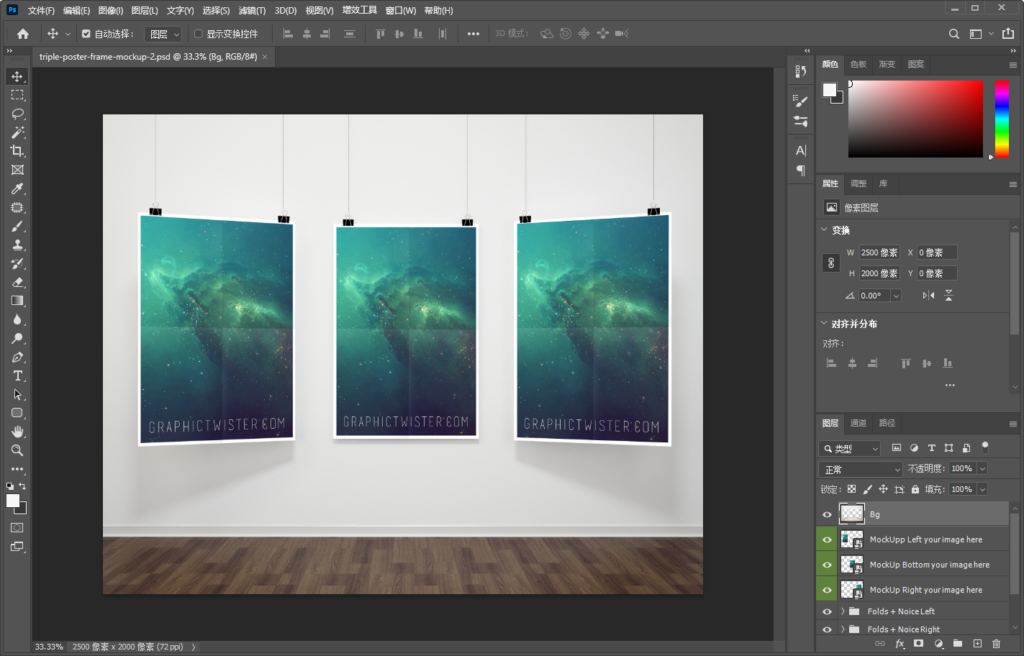Toggle the auto-select checkbox (自动选择)
Screen dimensions: 1024x656
point(86,34)
